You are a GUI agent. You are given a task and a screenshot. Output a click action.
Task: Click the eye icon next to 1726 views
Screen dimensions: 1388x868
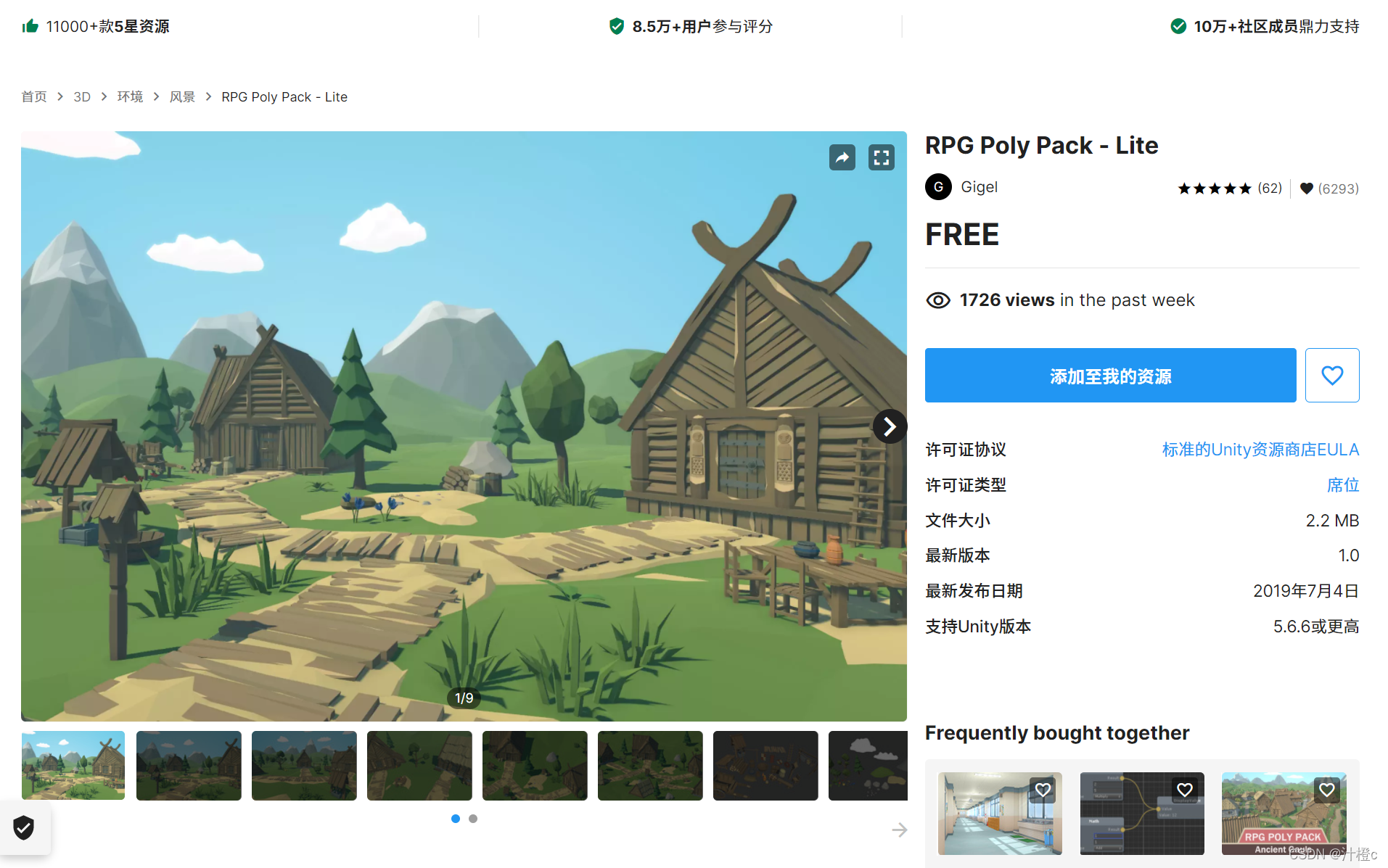(938, 300)
